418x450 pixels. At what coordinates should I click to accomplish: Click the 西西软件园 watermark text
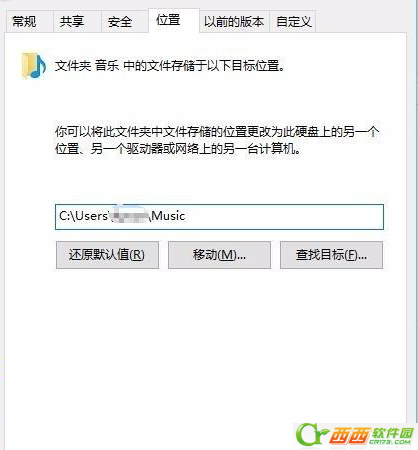coord(372,433)
